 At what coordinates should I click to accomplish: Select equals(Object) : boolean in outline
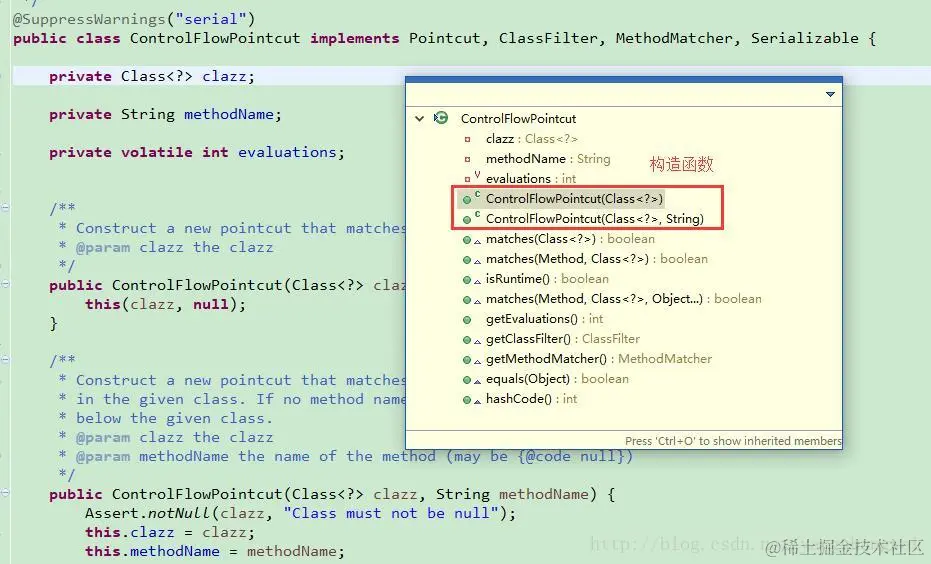[557, 379]
